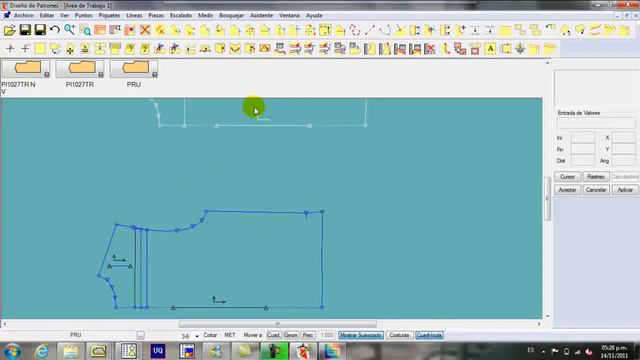Click the Cancelar button
640x360 pixels.
(x=596, y=190)
